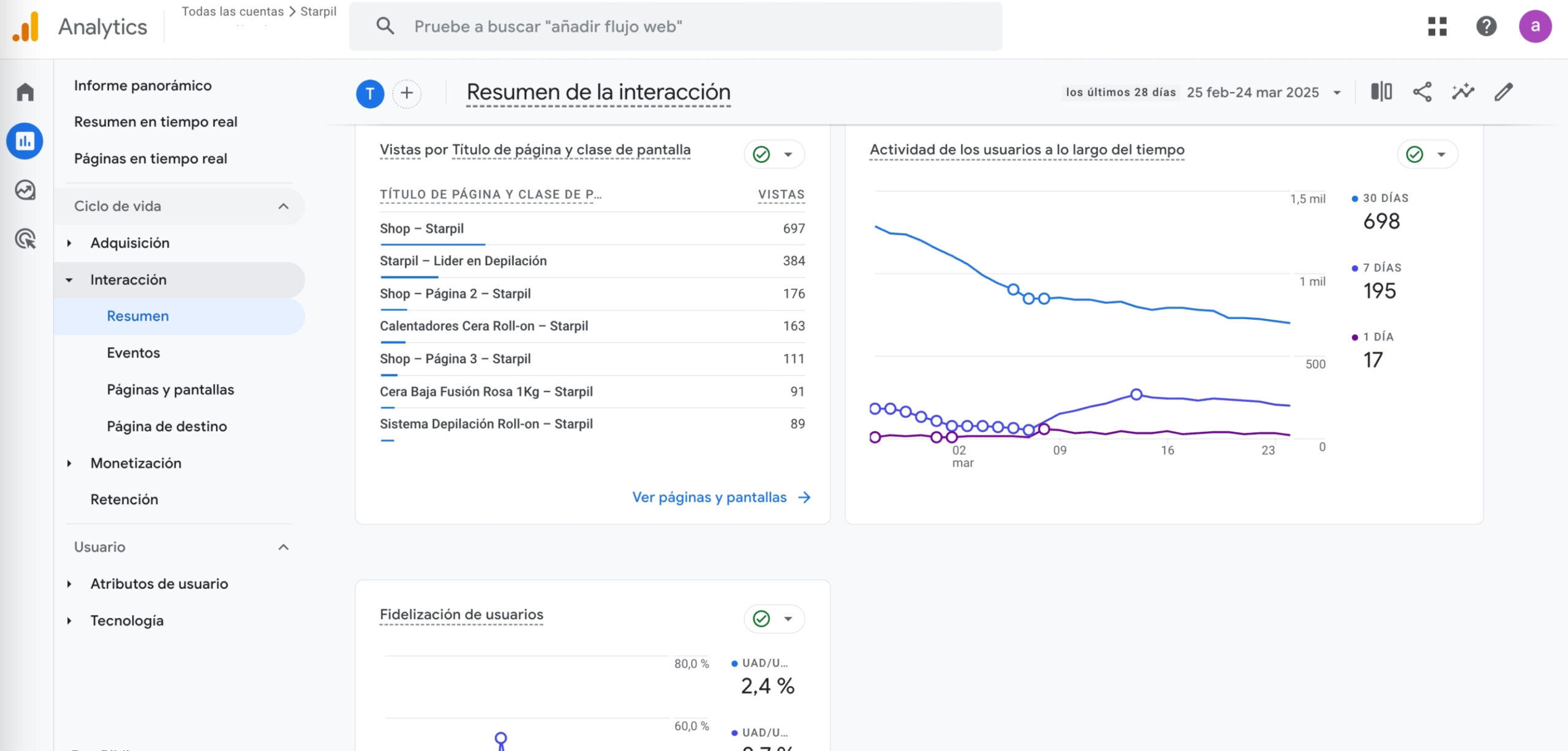Click Shop – Página 3 – Starpil row

point(592,359)
